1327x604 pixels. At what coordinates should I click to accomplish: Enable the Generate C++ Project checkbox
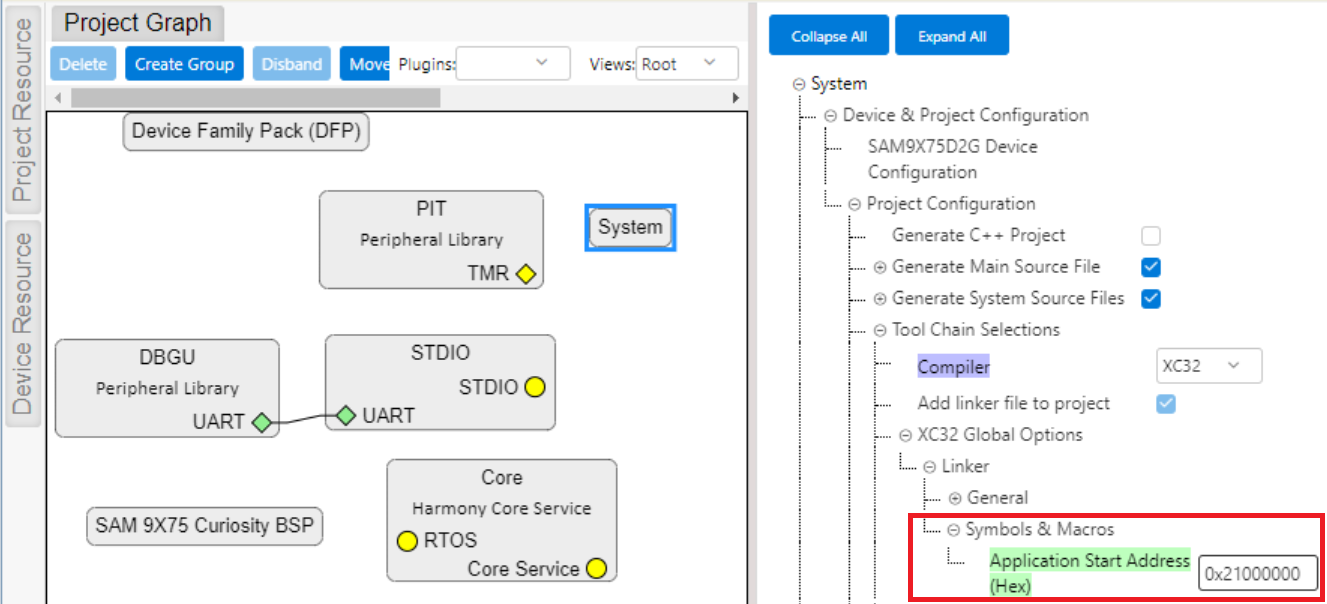[x=1150, y=235]
